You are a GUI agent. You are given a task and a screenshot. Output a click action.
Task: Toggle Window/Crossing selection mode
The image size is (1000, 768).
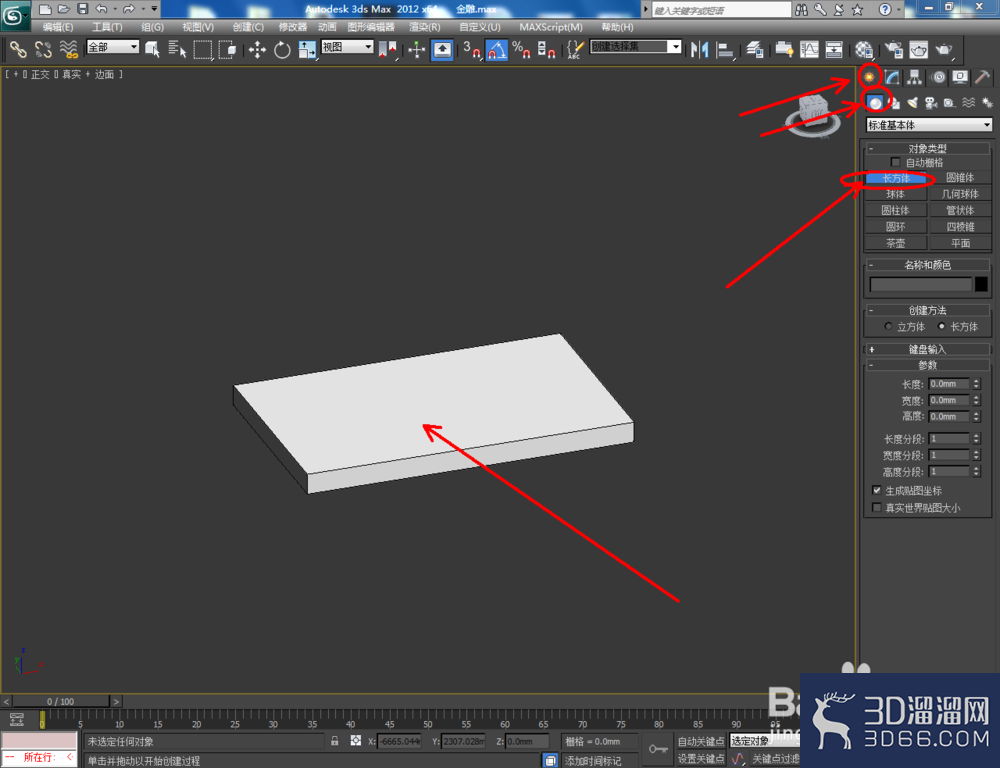tap(227, 49)
